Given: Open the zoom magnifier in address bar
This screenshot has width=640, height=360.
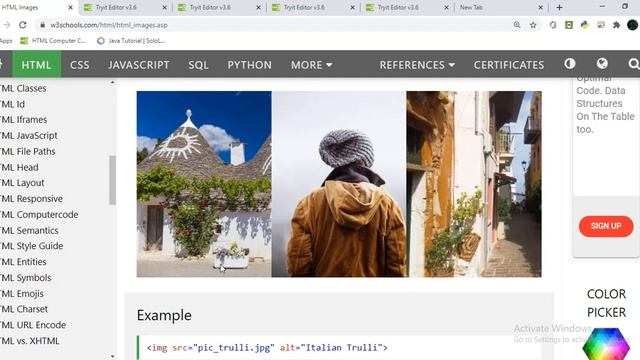Looking at the screenshot, I should [x=517, y=25].
